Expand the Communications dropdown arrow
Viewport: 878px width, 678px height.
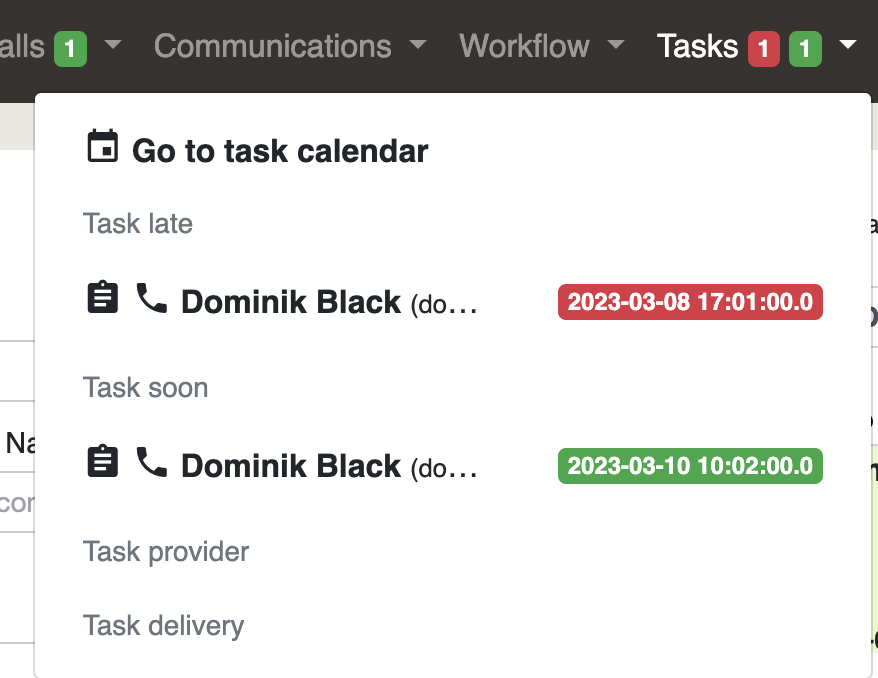(x=418, y=44)
